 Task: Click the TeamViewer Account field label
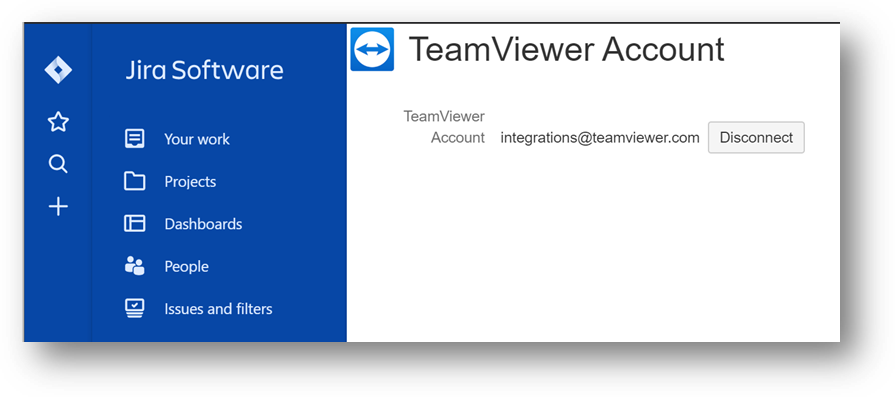(x=444, y=127)
